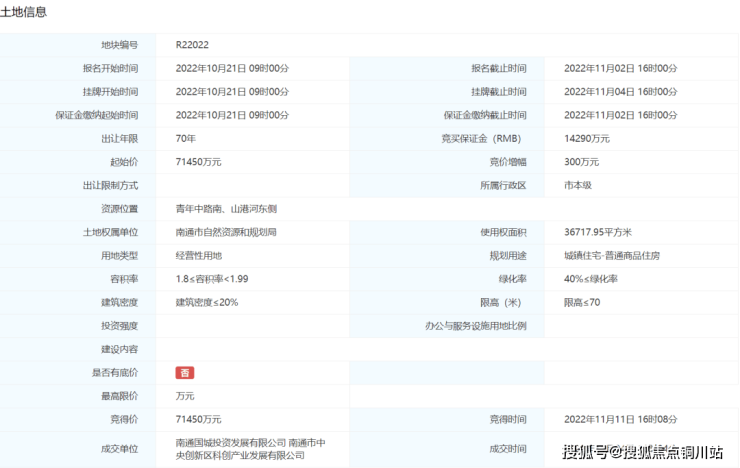The height and width of the screenshot is (468, 740).
Task: Click the 报名开始时间 date value
Action: pyautogui.click(x=232, y=68)
